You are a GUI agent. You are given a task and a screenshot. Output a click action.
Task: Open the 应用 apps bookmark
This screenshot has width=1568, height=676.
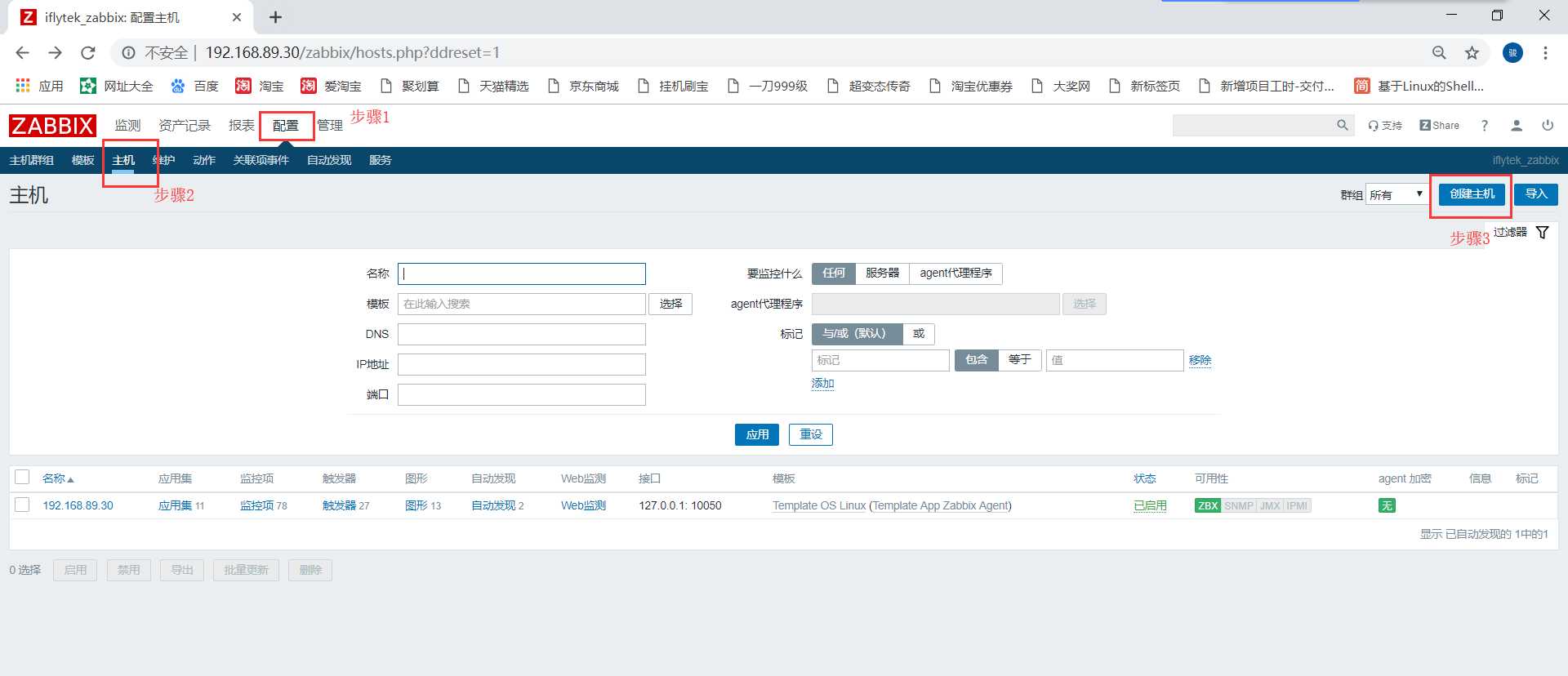39,86
